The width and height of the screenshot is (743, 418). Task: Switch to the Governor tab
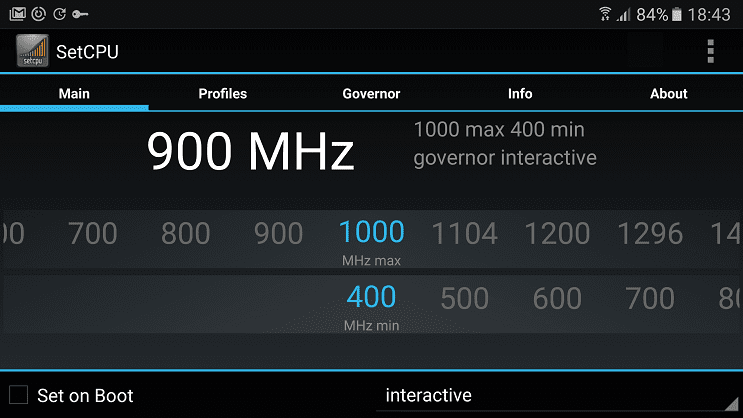[371, 93]
